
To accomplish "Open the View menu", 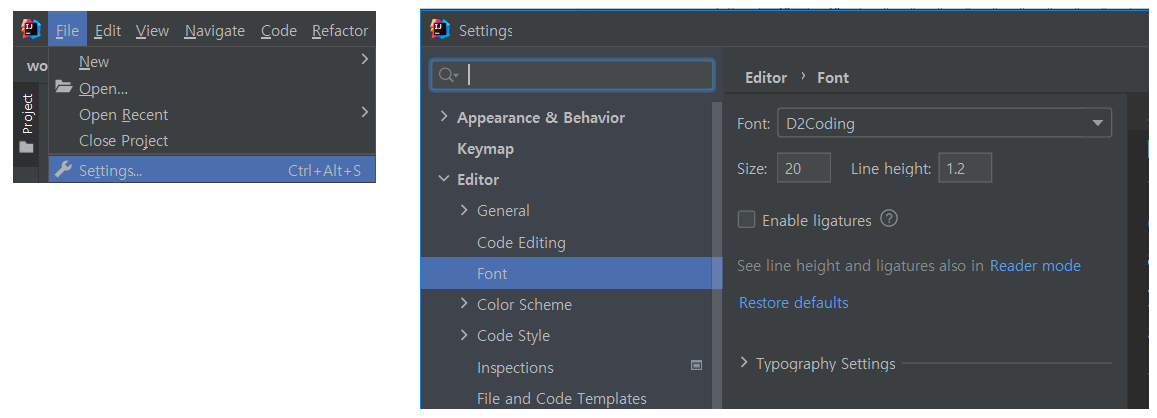I will [153, 30].
